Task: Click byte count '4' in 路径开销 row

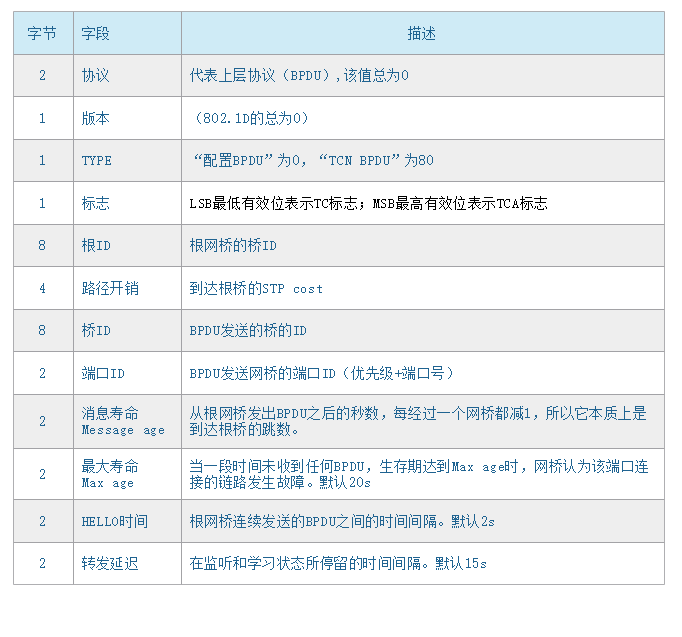Action: tap(42, 288)
